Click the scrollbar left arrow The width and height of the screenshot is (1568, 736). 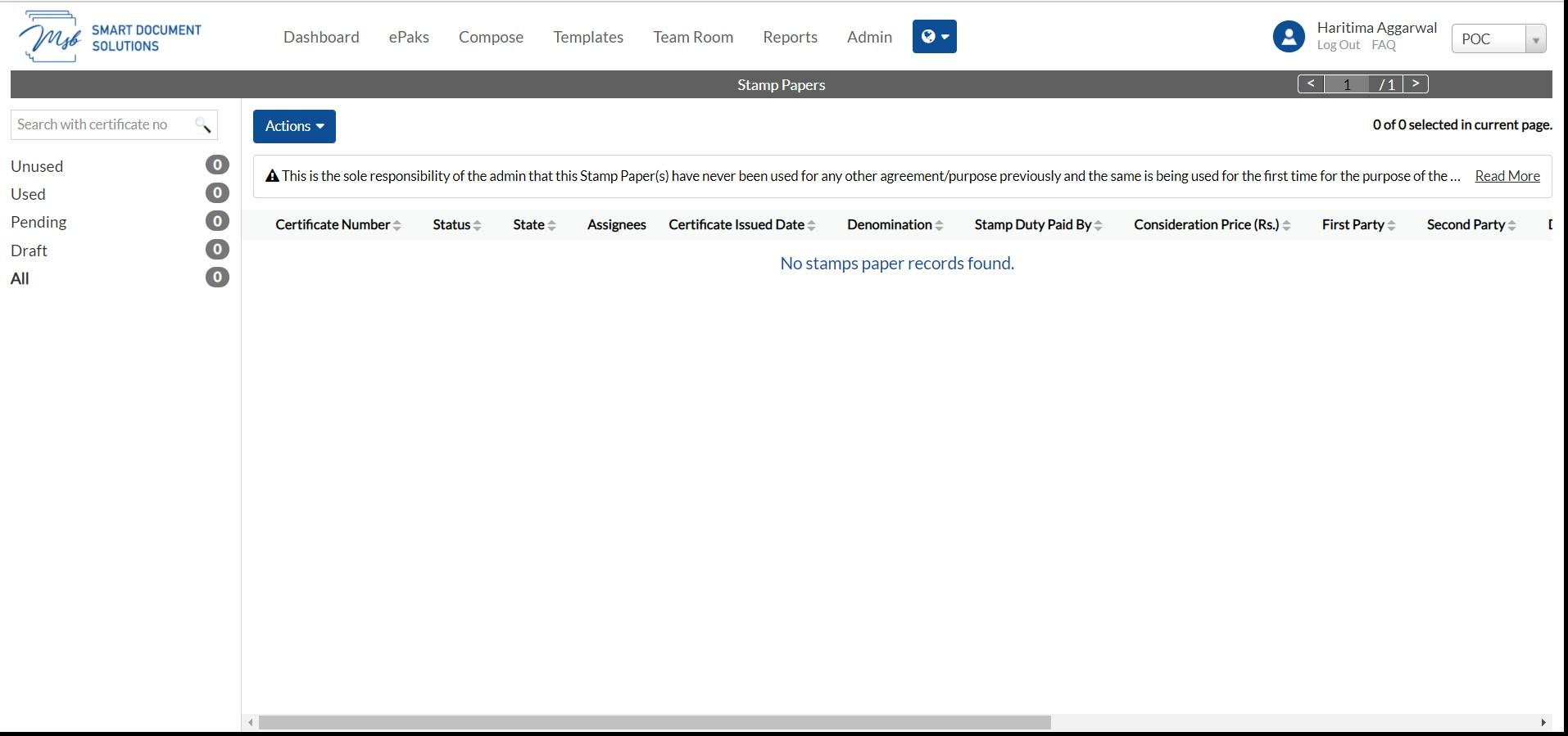[x=251, y=723]
